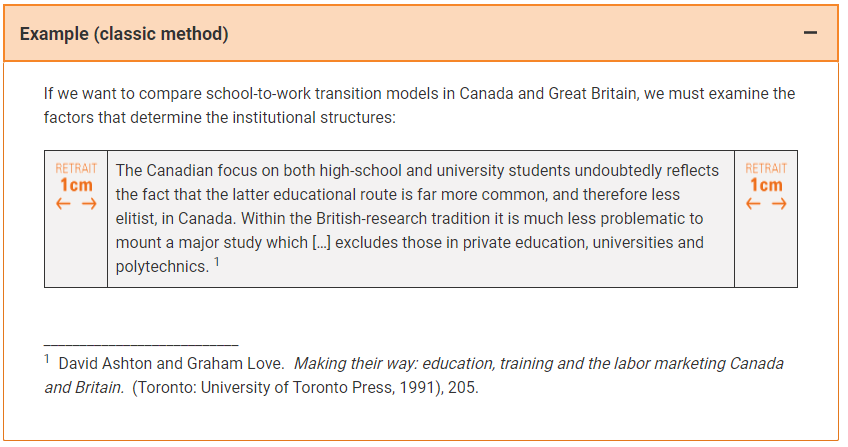Click the right arrow under left 1cm
Image resolution: width=848 pixels, height=447 pixels.
coord(89,204)
